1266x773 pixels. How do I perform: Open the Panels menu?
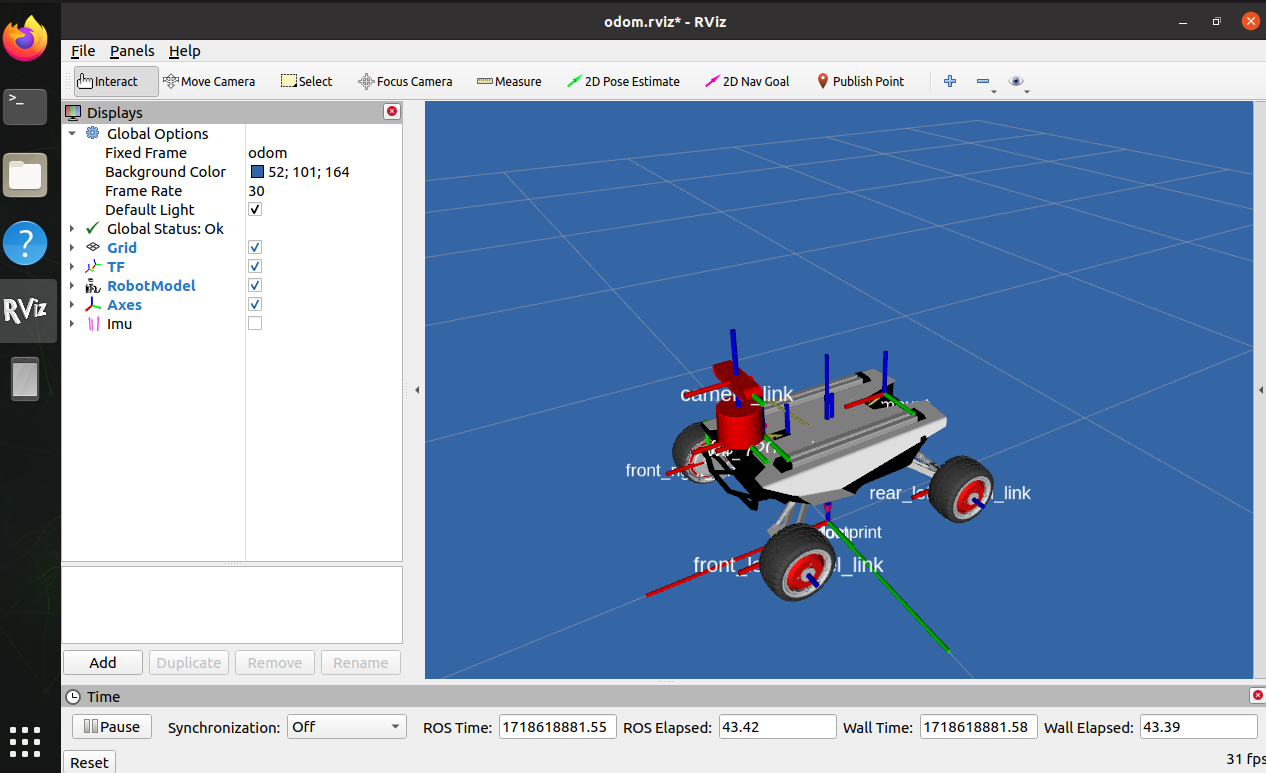(x=132, y=51)
